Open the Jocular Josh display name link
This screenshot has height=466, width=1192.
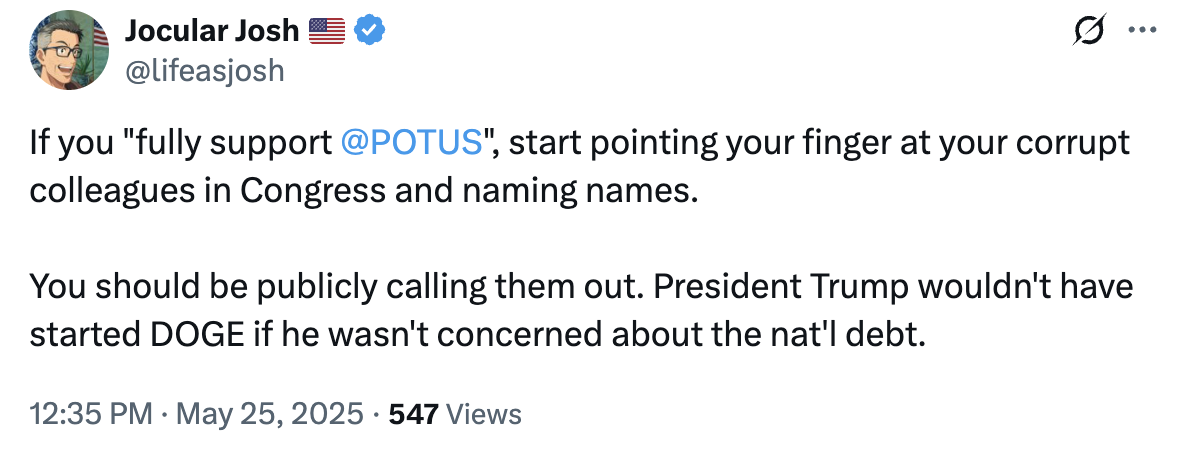point(211,30)
